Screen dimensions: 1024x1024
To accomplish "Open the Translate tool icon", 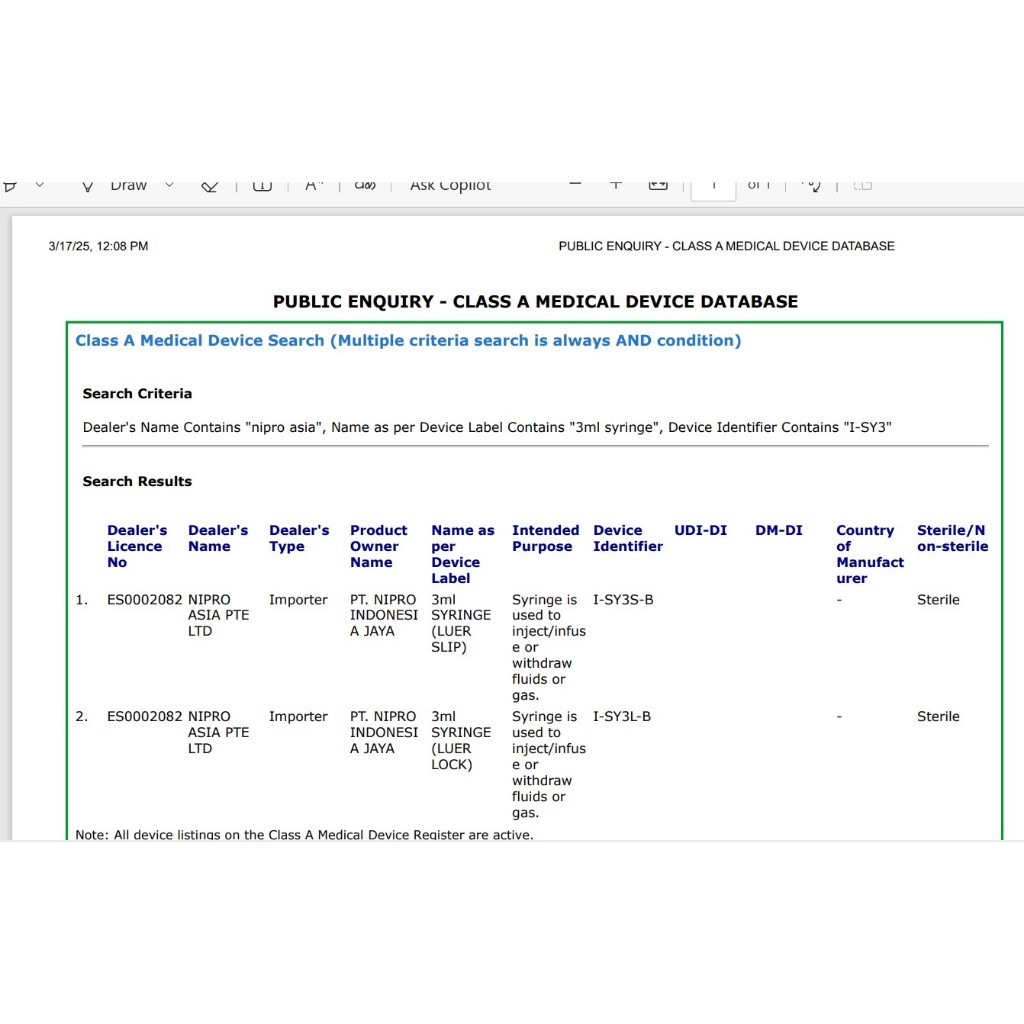I will coord(365,186).
